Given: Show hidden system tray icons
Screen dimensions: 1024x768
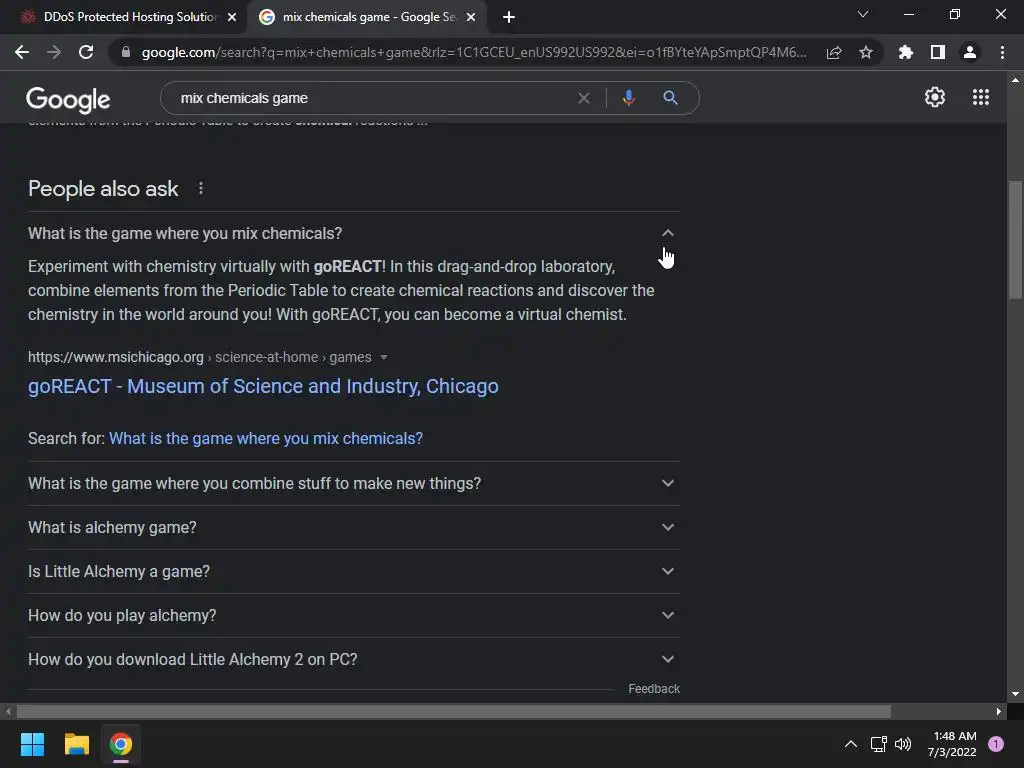Looking at the screenshot, I should click(x=850, y=744).
